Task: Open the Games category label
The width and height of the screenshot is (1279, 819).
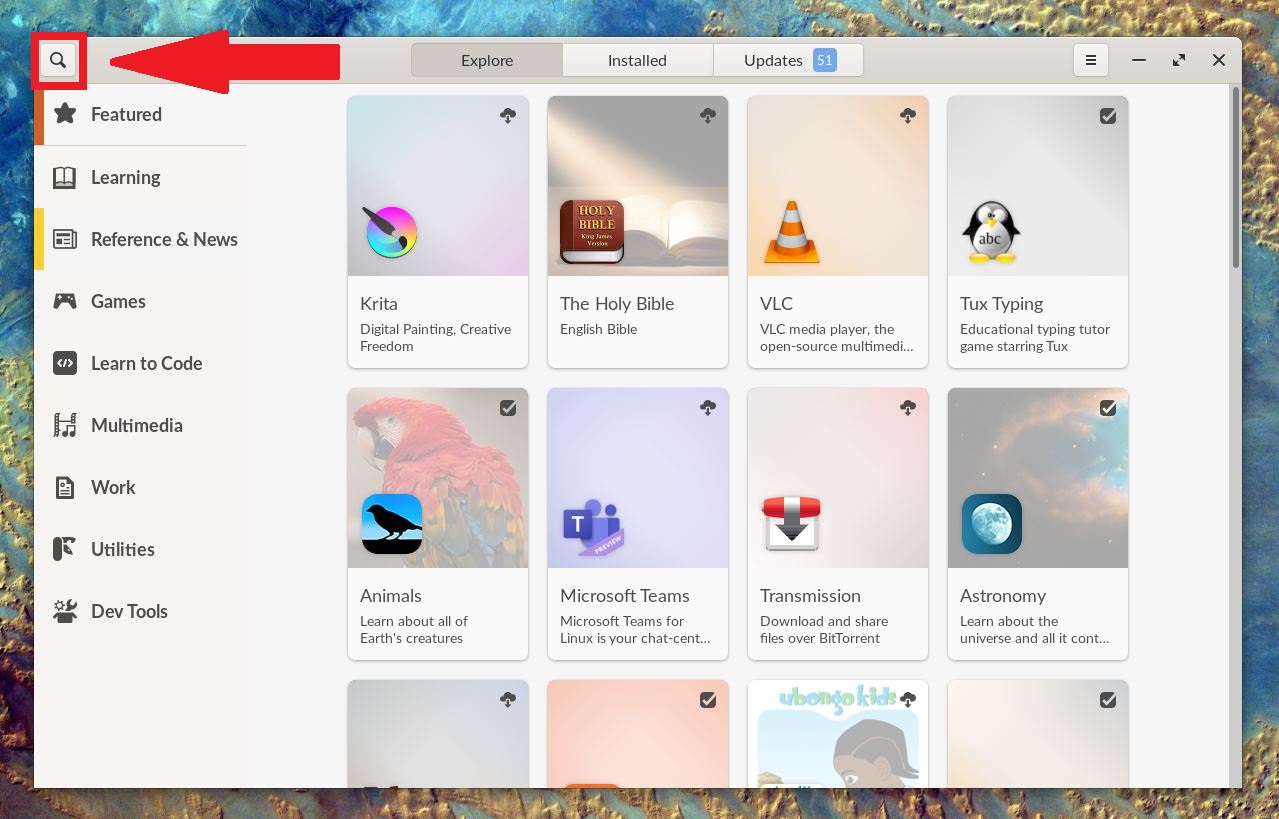Action: point(118,301)
